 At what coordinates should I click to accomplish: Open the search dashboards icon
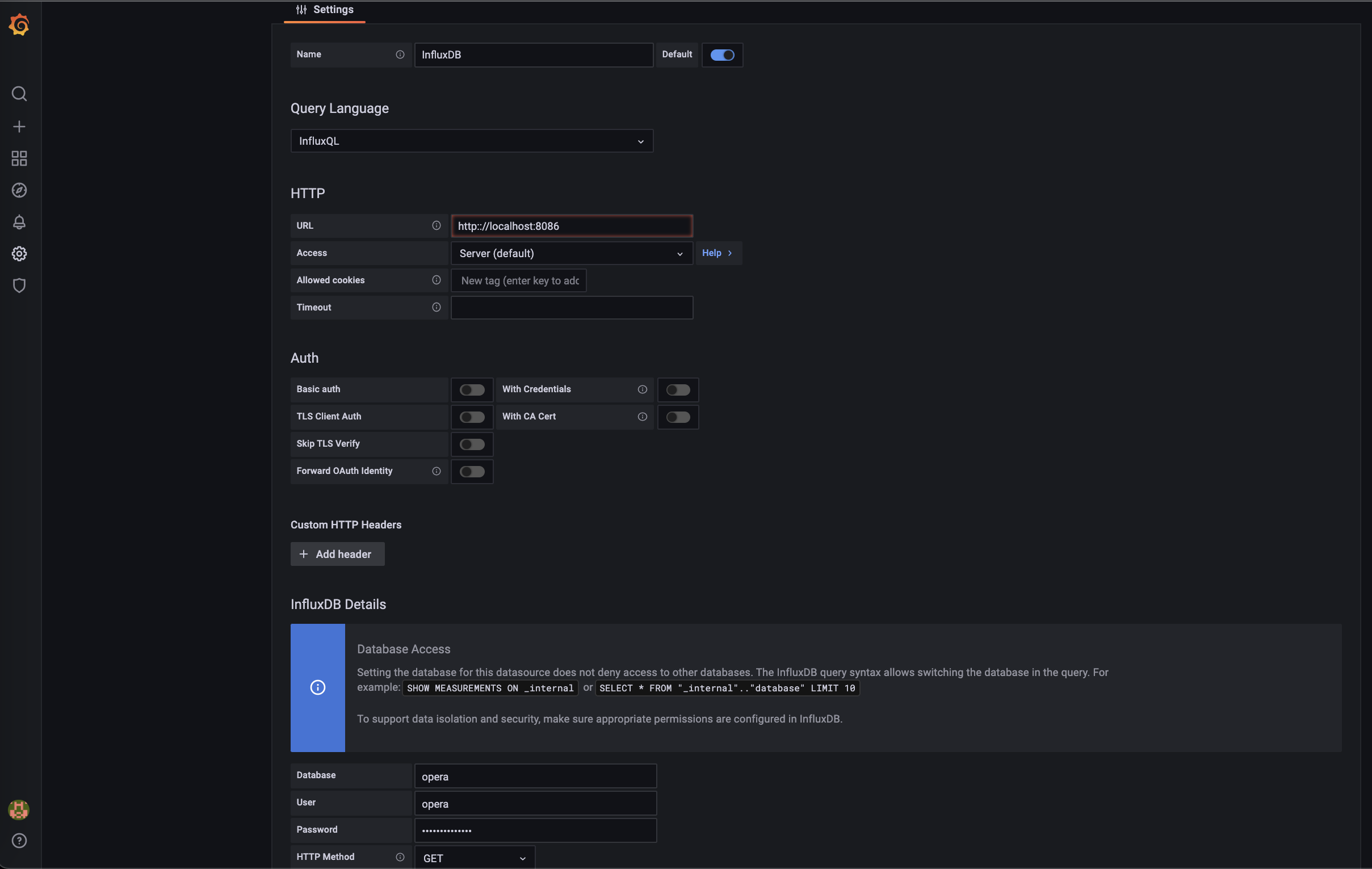coord(19,94)
